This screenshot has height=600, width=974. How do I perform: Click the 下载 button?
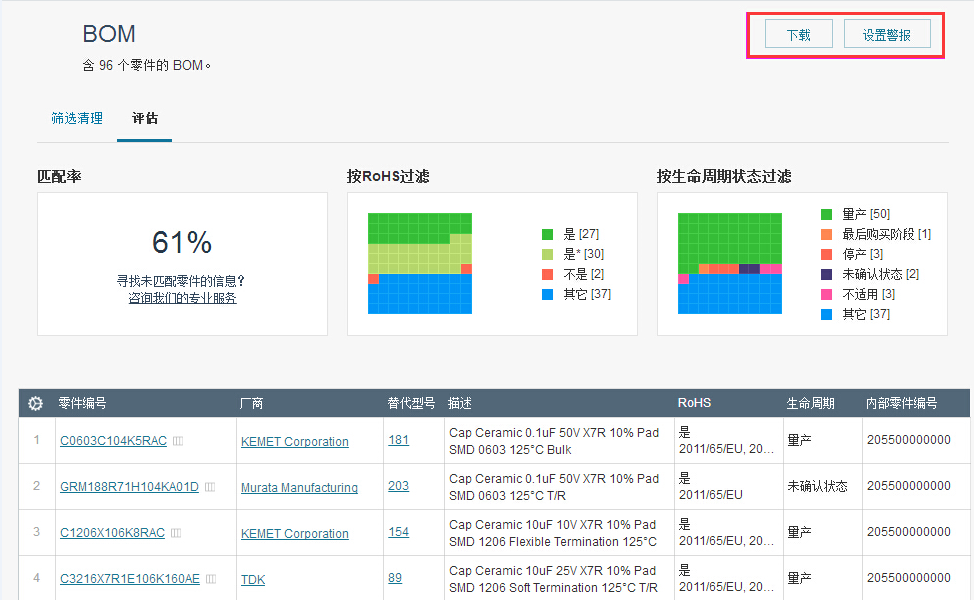[x=799, y=34]
